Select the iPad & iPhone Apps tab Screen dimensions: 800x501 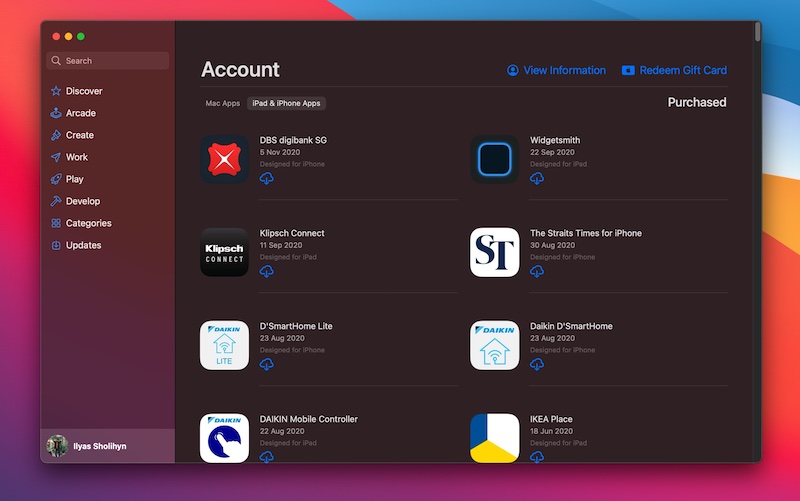(x=286, y=103)
